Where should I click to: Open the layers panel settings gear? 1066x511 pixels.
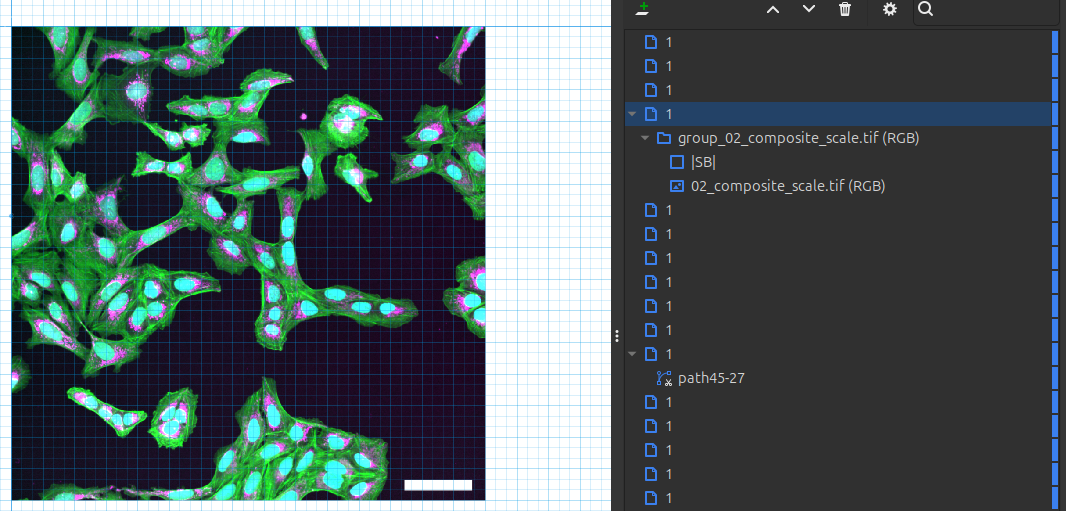[890, 9]
